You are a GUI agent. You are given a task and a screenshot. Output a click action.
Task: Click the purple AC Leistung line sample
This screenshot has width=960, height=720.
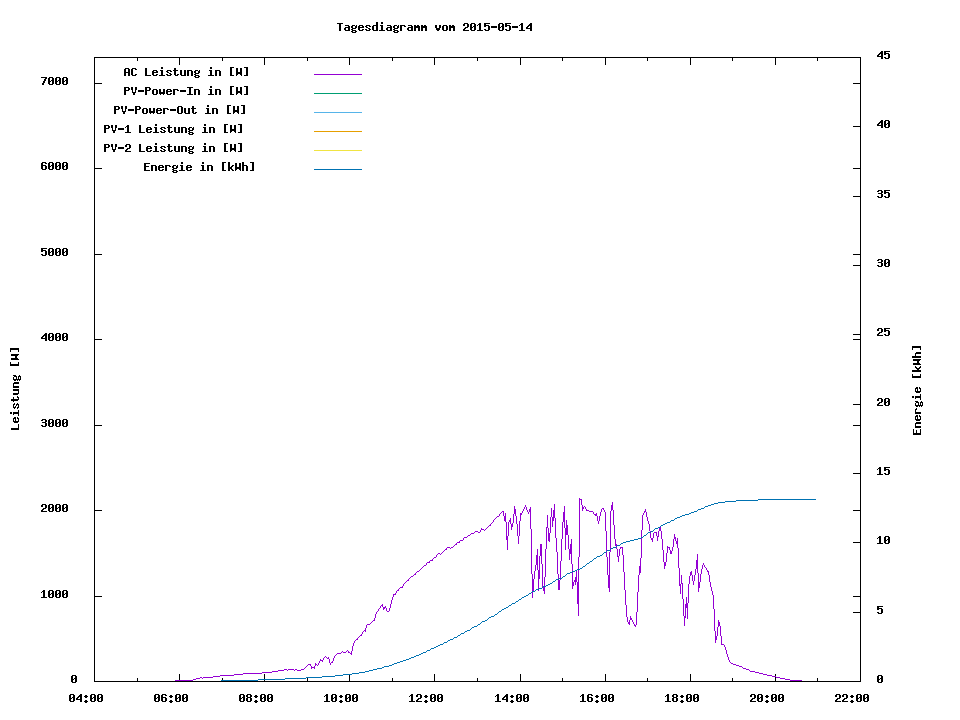coord(337,74)
